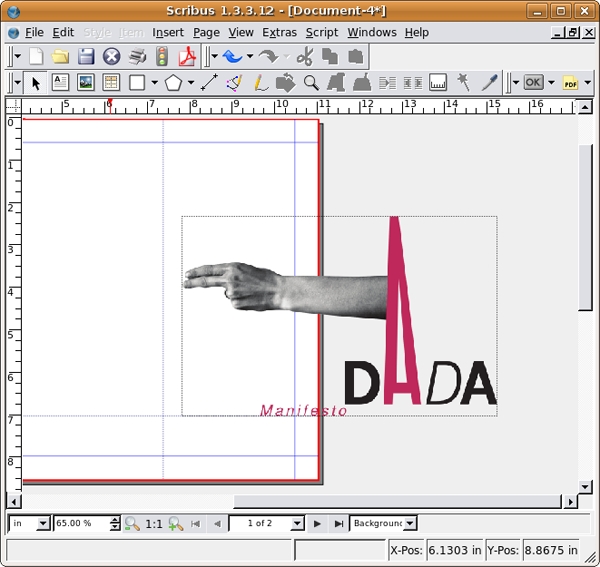The width and height of the screenshot is (600, 567).
Task: Select the Insert Text Frame tool
Action: coord(61,83)
